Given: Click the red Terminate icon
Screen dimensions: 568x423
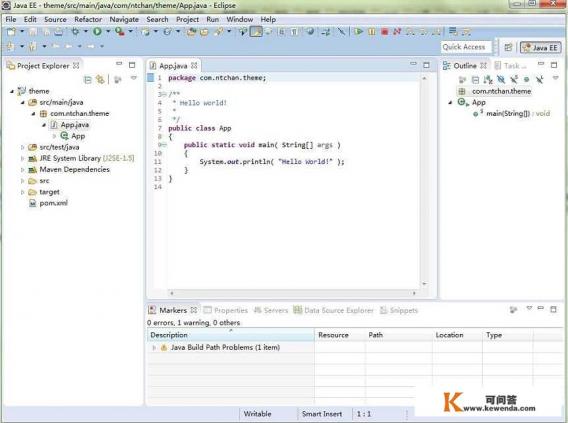Looking at the screenshot, I should point(384,32).
